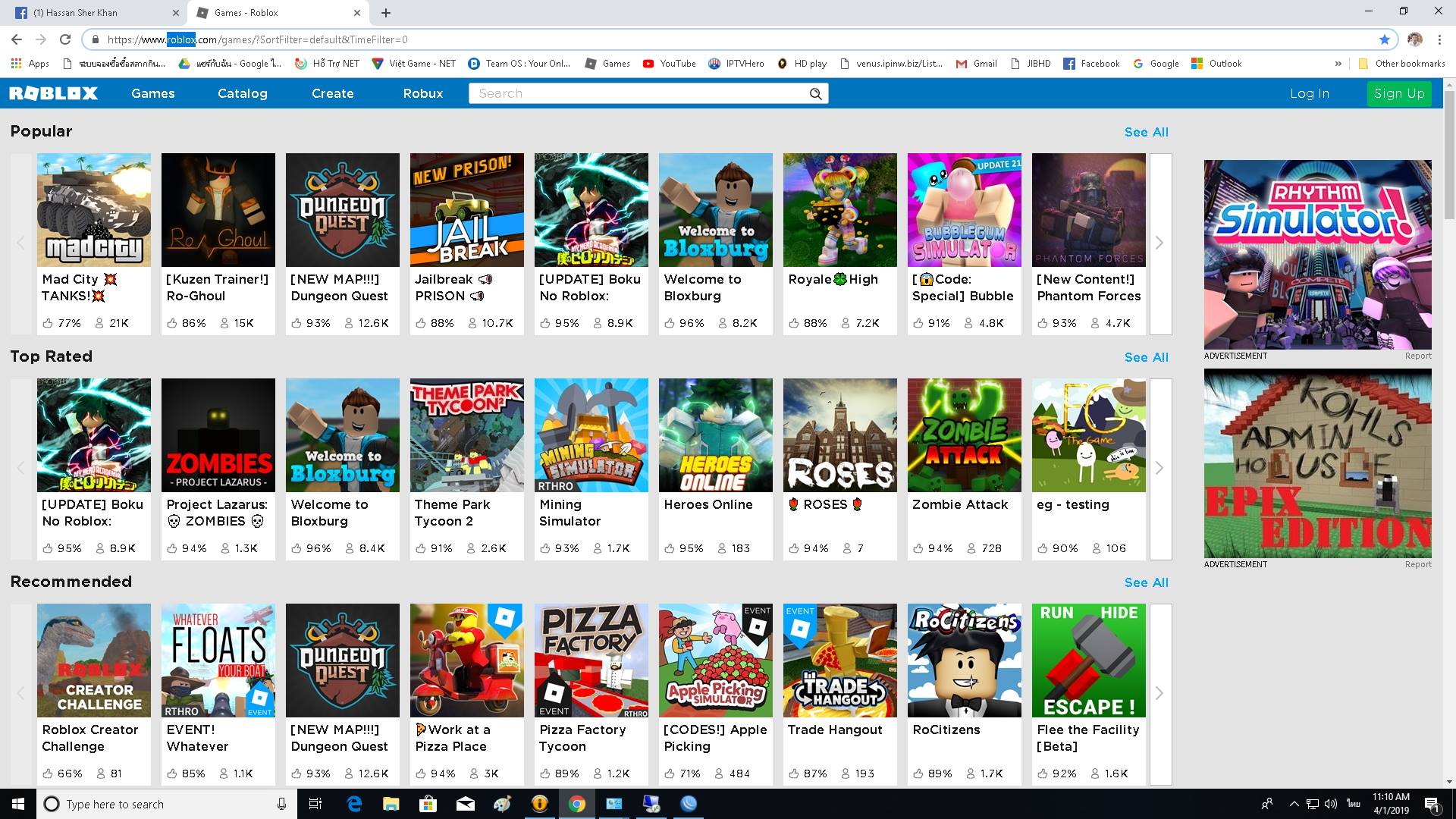This screenshot has width=1456, height=819.
Task: Show hidden system tray icons
Action: click(1294, 804)
